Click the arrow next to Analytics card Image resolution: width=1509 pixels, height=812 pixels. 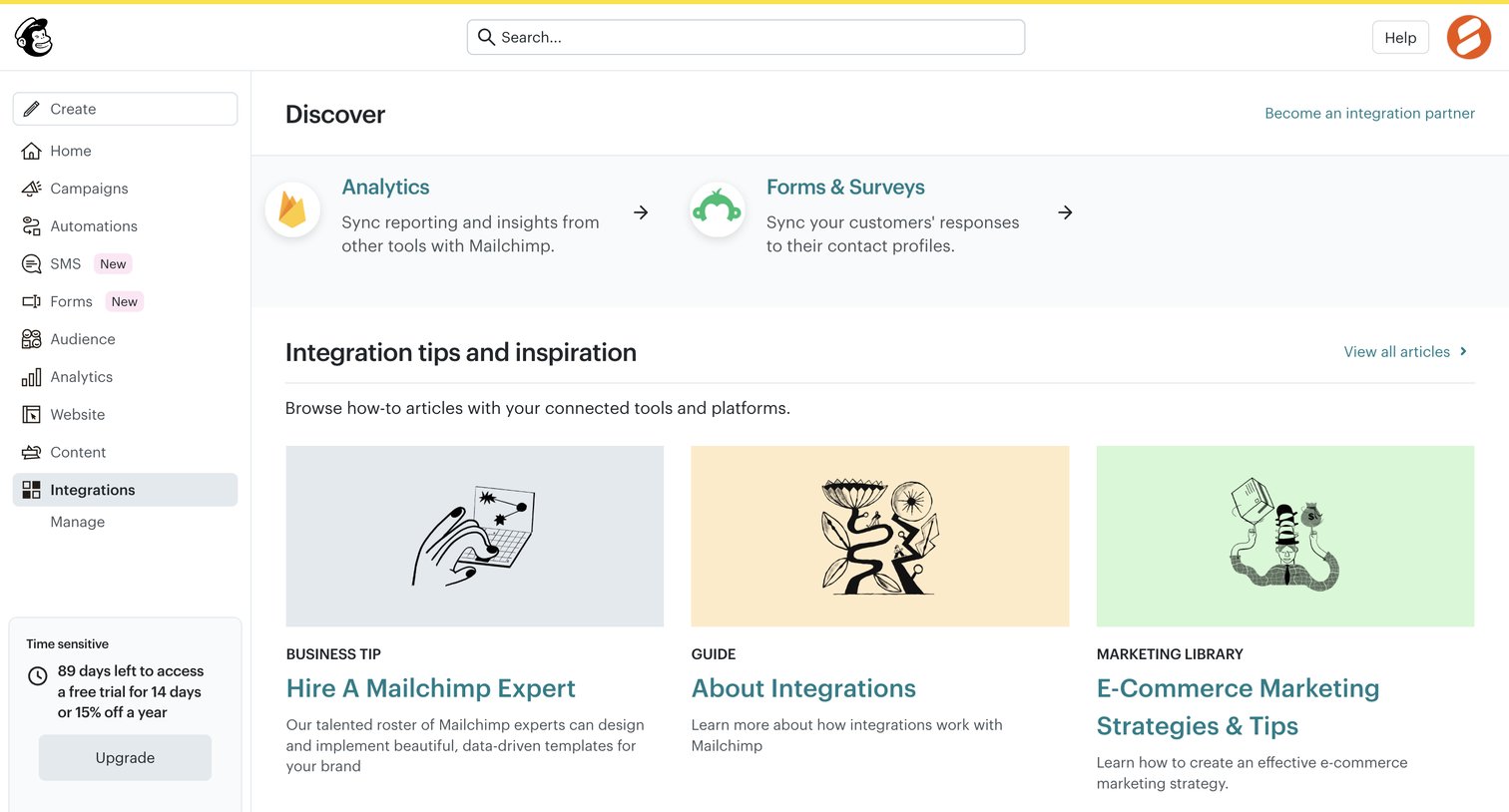pyautogui.click(x=641, y=212)
